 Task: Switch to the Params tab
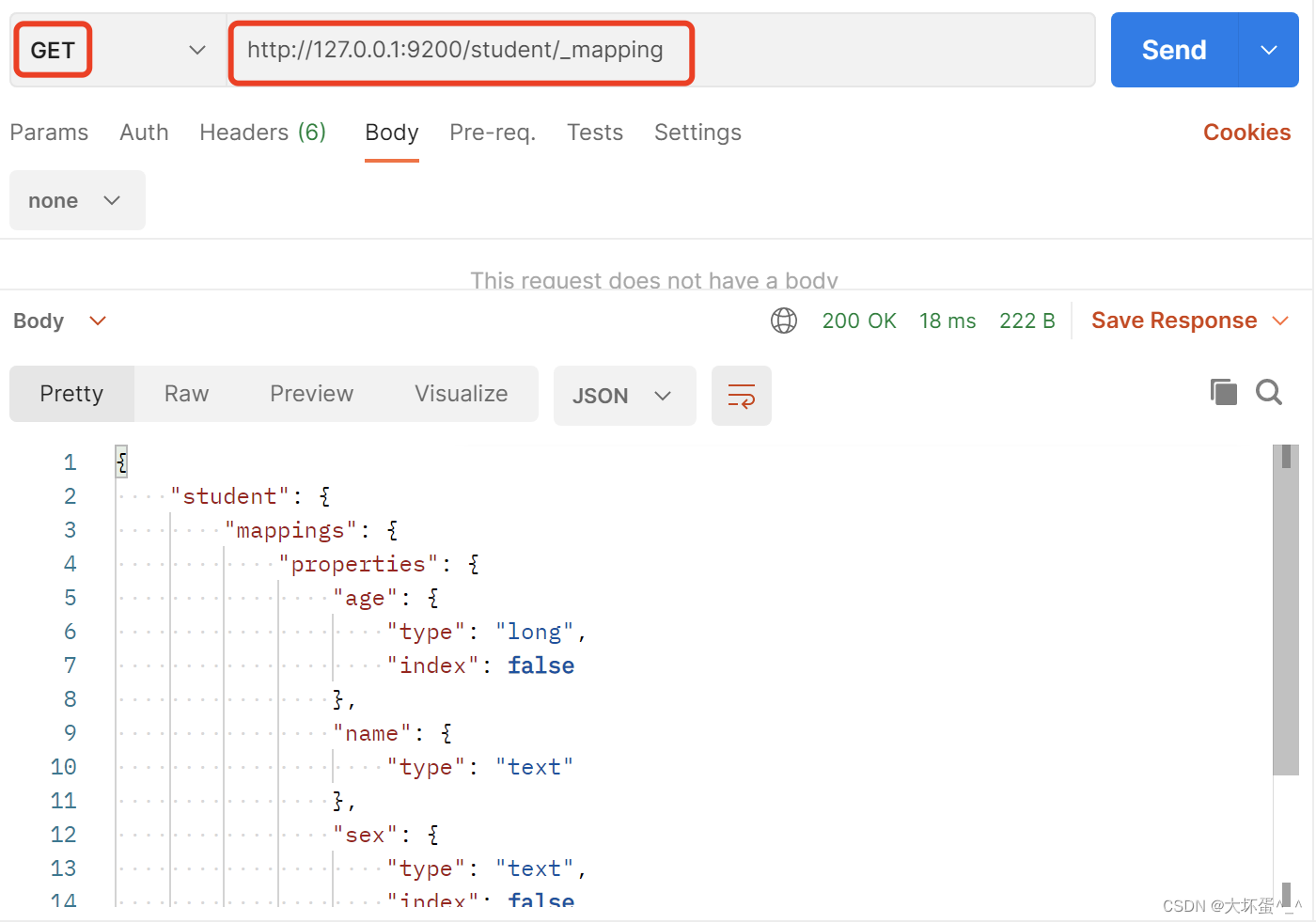(49, 133)
